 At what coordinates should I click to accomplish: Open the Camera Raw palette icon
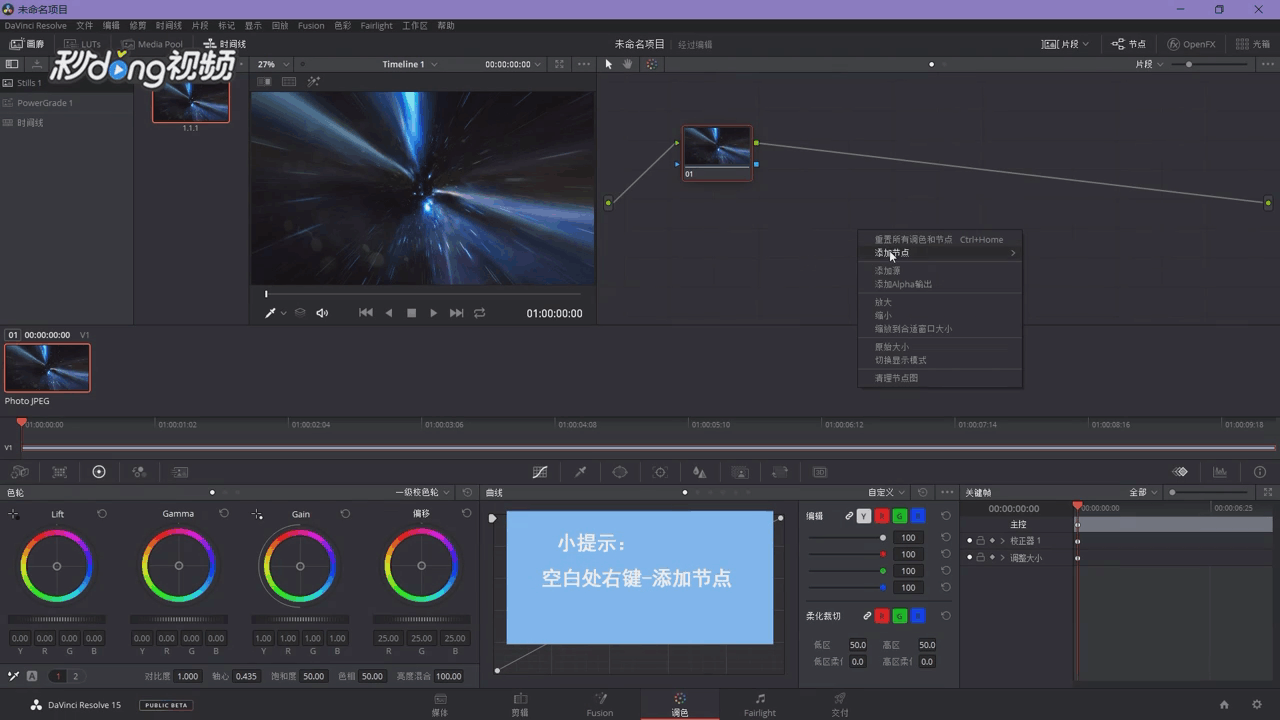[x=20, y=472]
